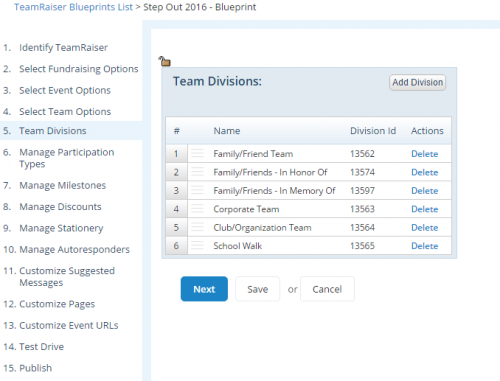Save the team divisions
This screenshot has height=381, width=500.
pos(257,289)
